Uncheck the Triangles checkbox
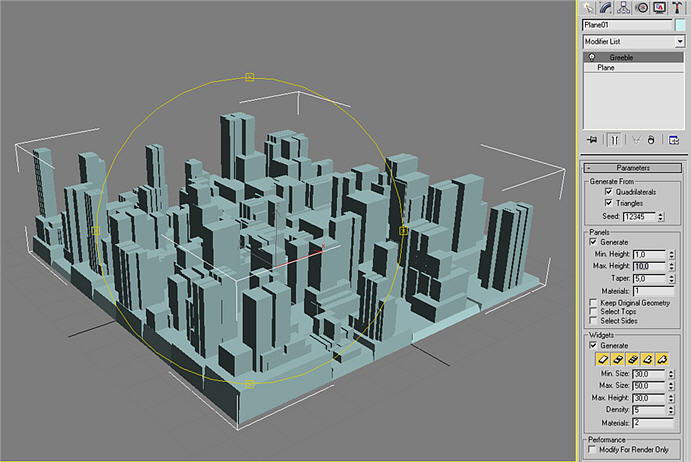 pos(609,203)
